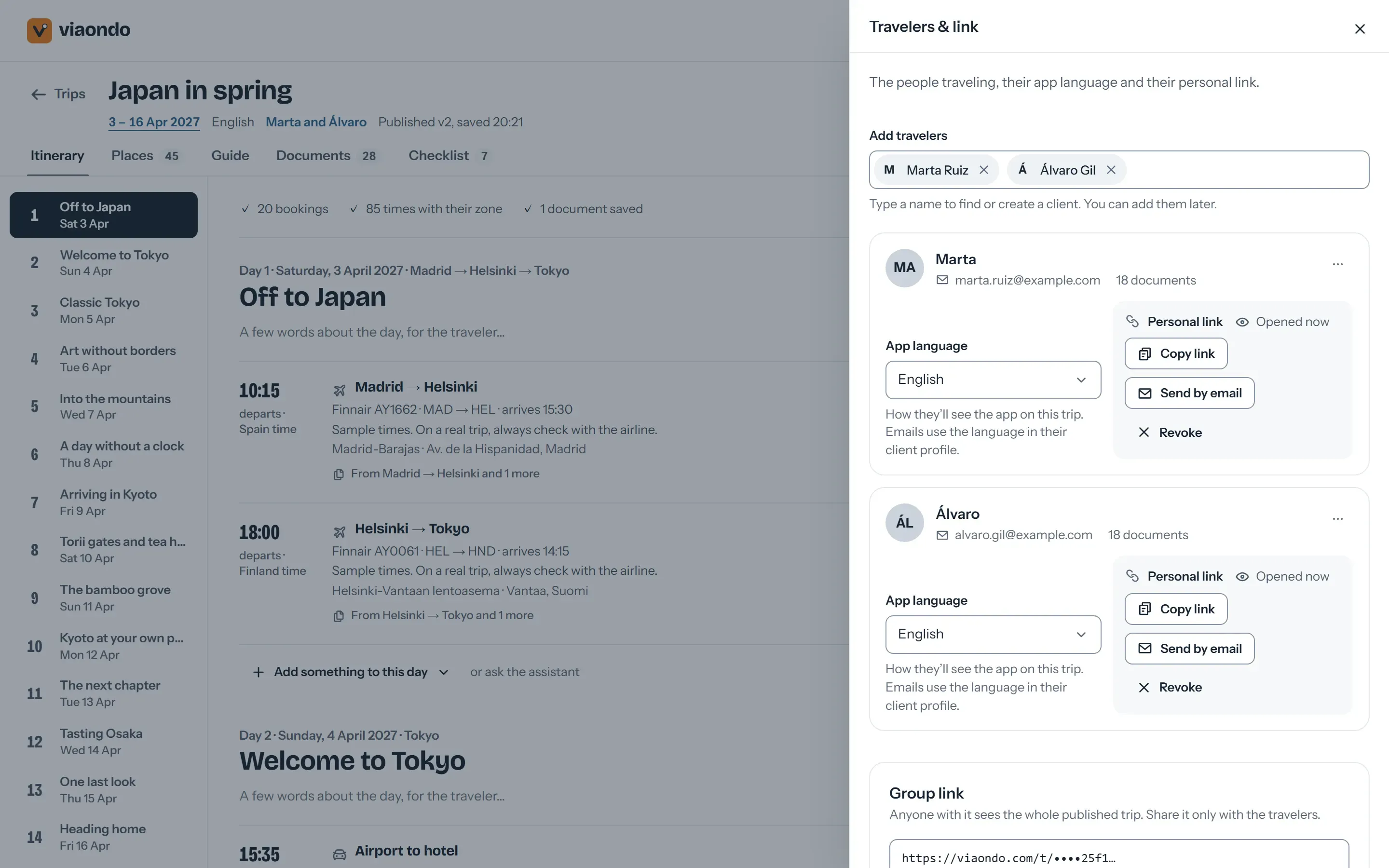This screenshot has width=1389, height=868.
Task: Click document icon by From Helsinki → Tokyo
Action: [x=339, y=616]
